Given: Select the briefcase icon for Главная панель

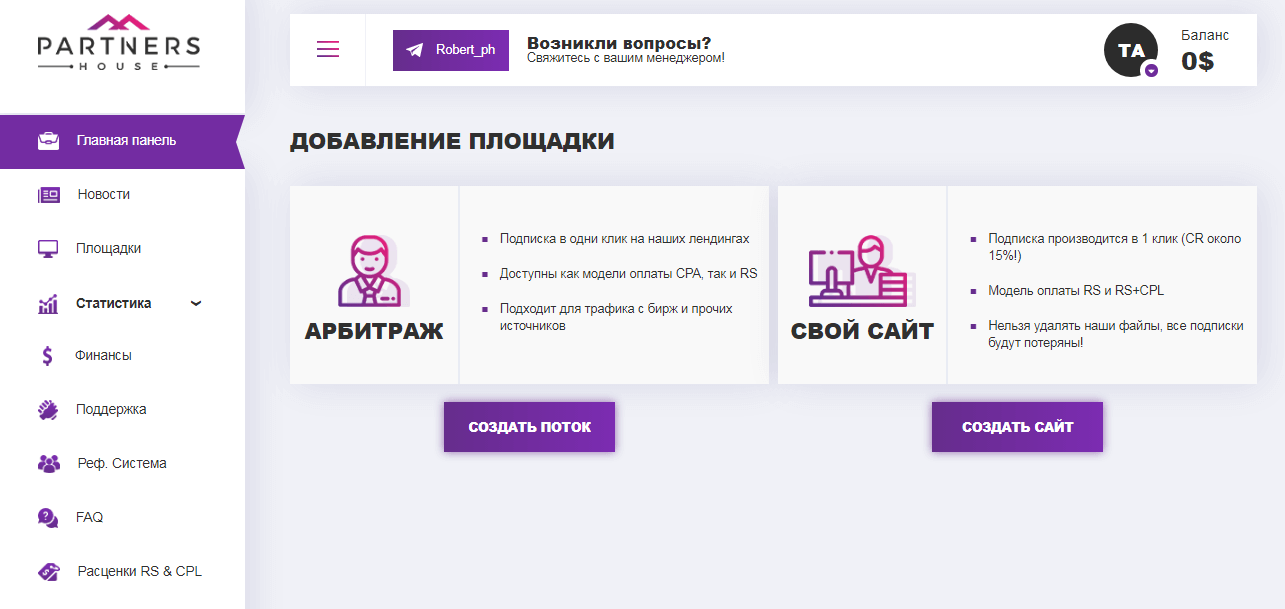Looking at the screenshot, I should pyautogui.click(x=48, y=141).
